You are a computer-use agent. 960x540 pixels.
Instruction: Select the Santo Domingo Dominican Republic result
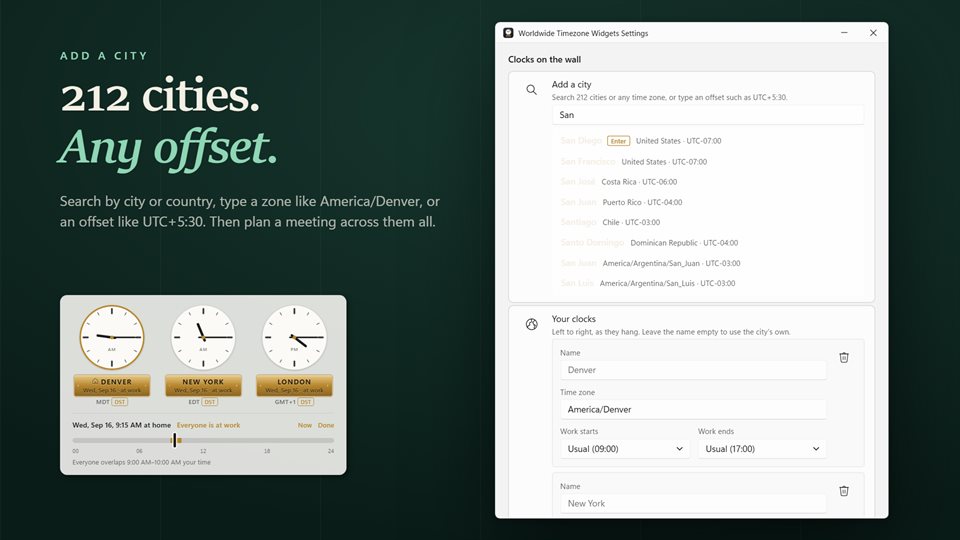tap(708, 242)
